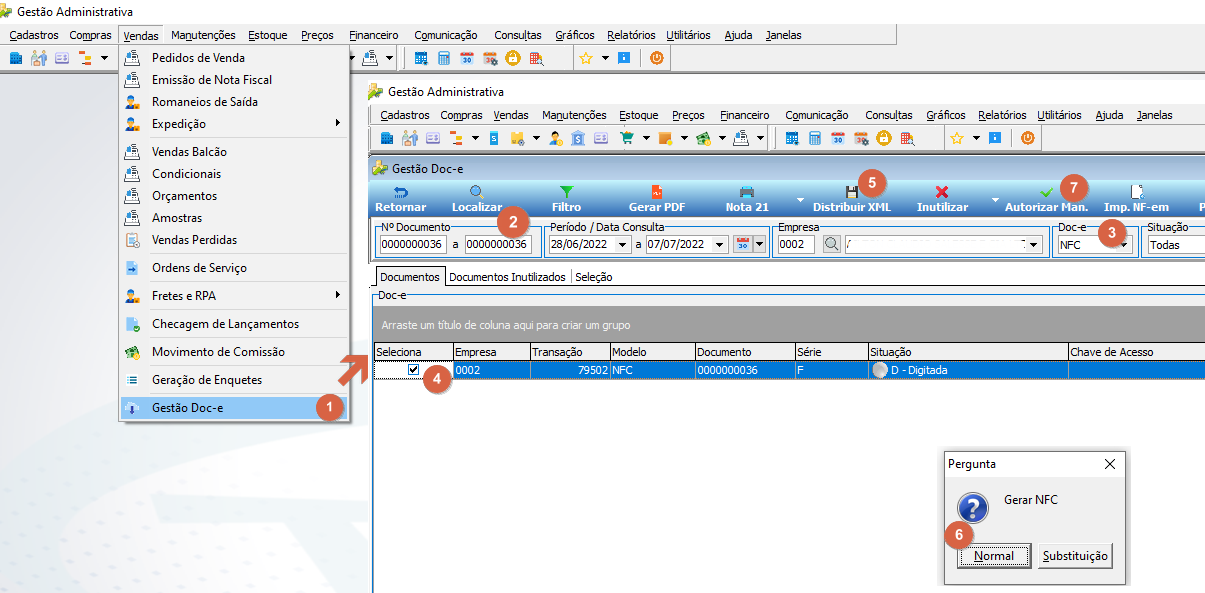Click the Empresa code field 0002
Screen dimensions: 1205x593
(796, 244)
